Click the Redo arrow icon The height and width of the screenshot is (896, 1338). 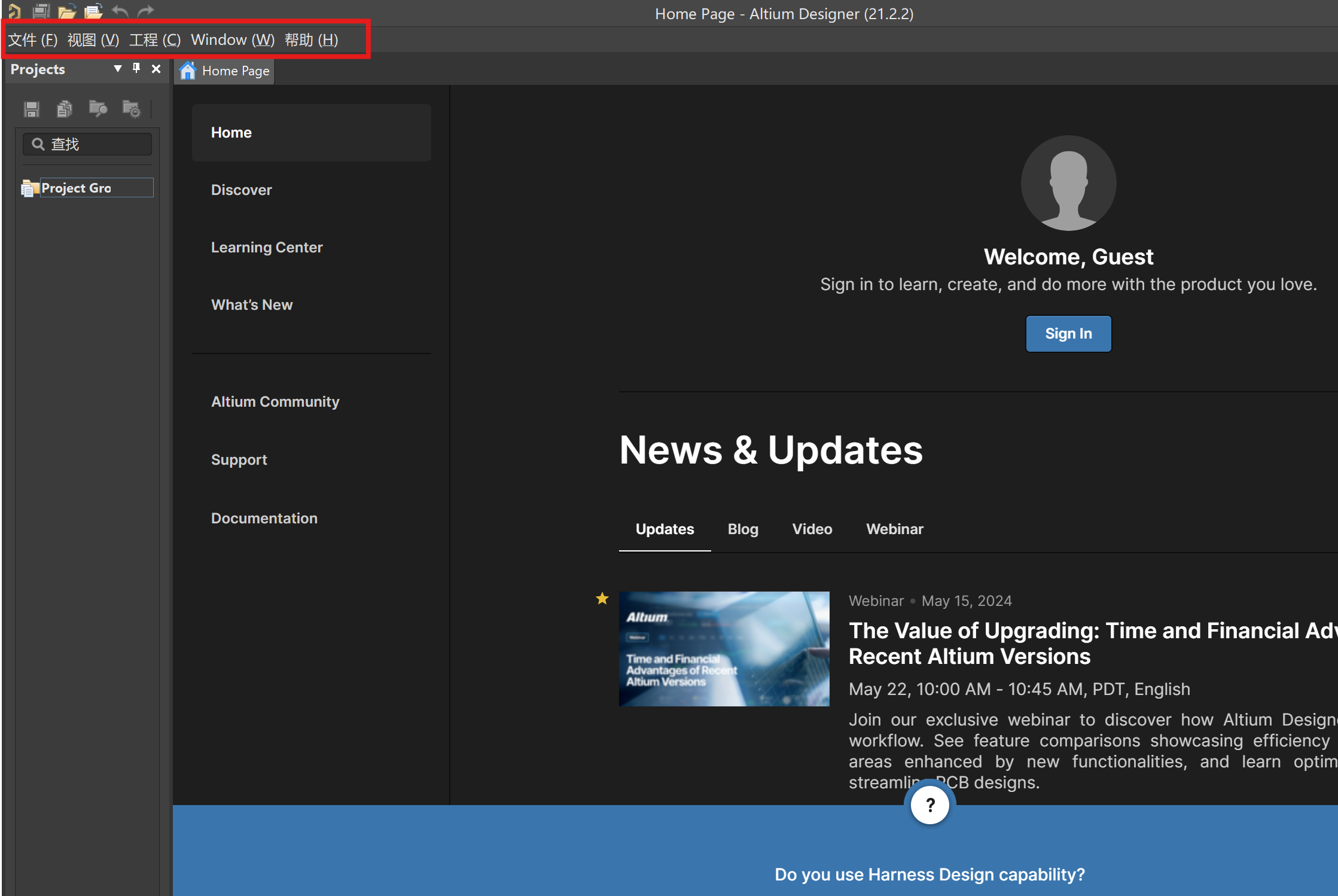point(145,11)
